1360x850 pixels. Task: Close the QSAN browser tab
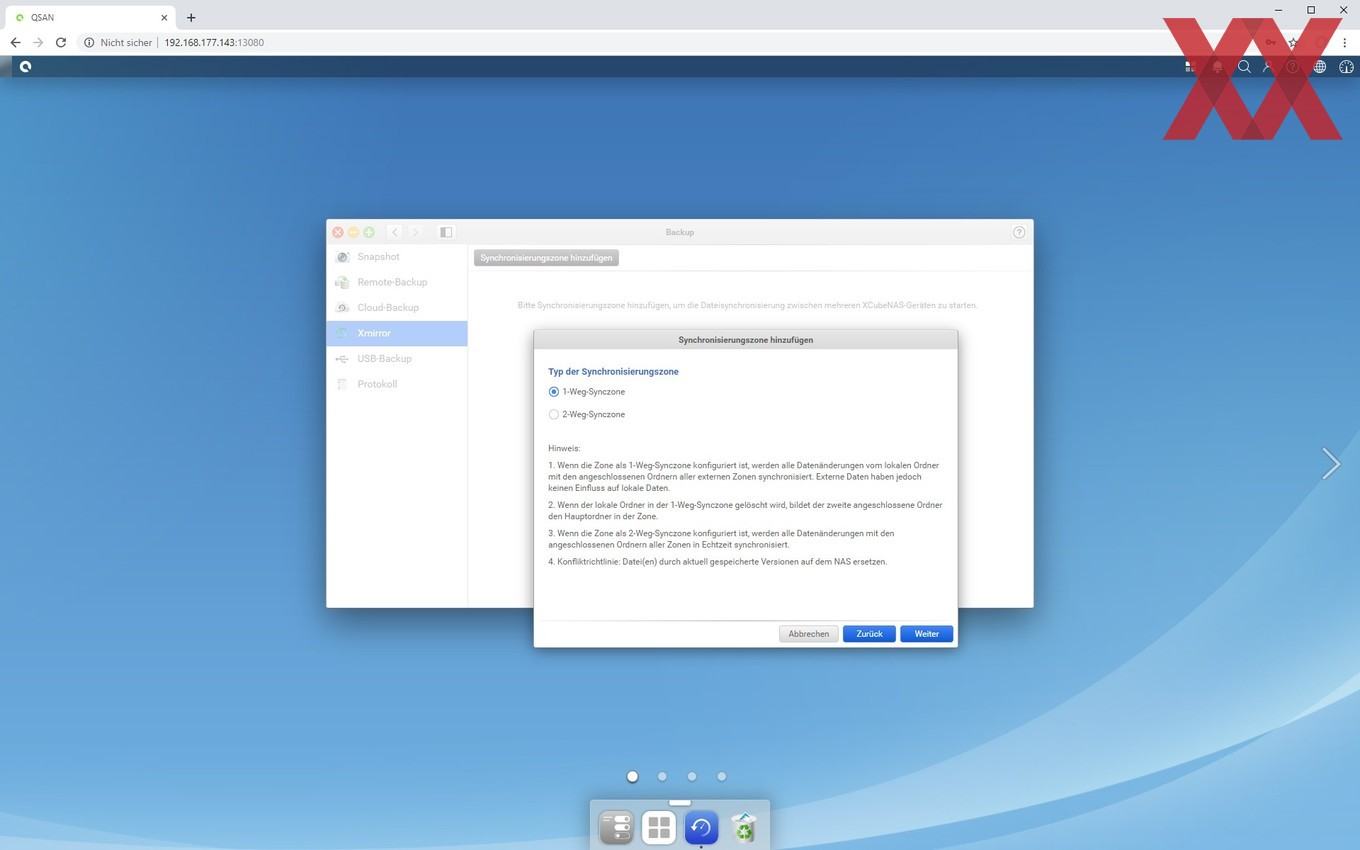(x=164, y=17)
